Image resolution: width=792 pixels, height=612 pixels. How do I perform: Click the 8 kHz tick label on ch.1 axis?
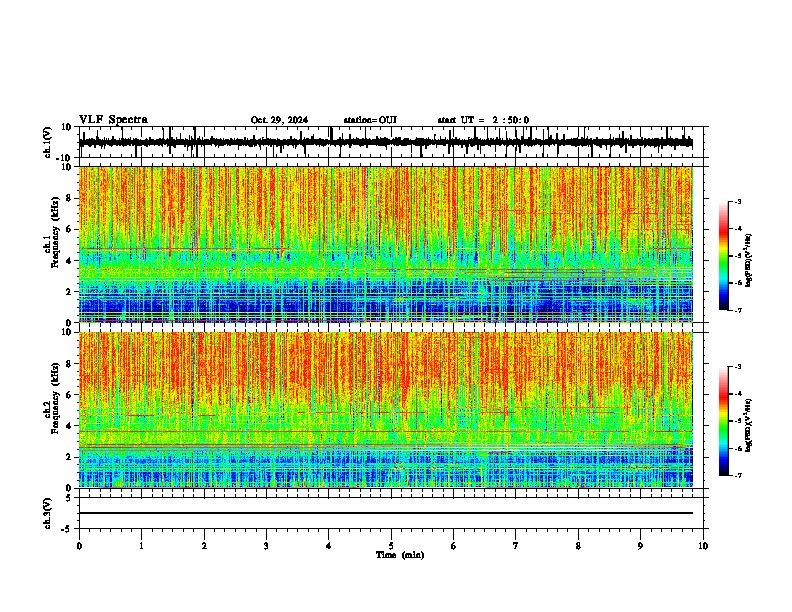[69, 198]
